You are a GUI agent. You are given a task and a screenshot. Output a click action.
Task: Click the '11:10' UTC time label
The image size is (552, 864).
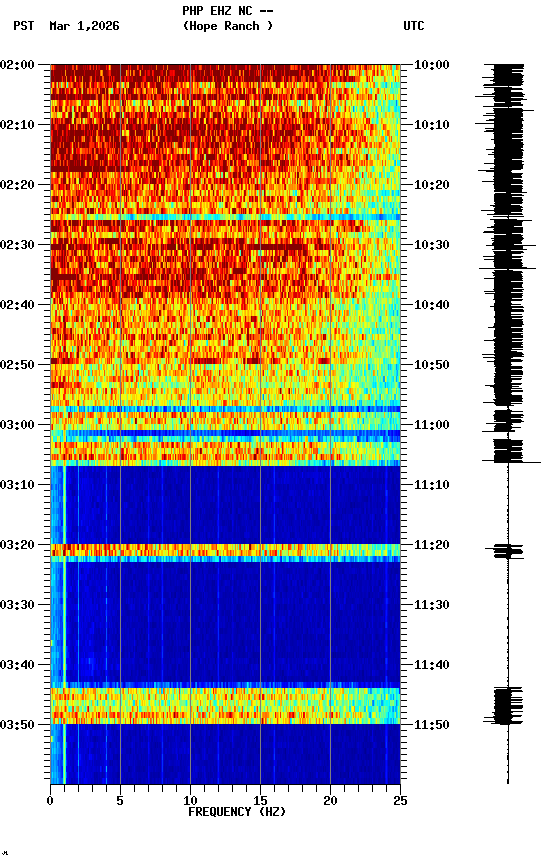coord(432,485)
